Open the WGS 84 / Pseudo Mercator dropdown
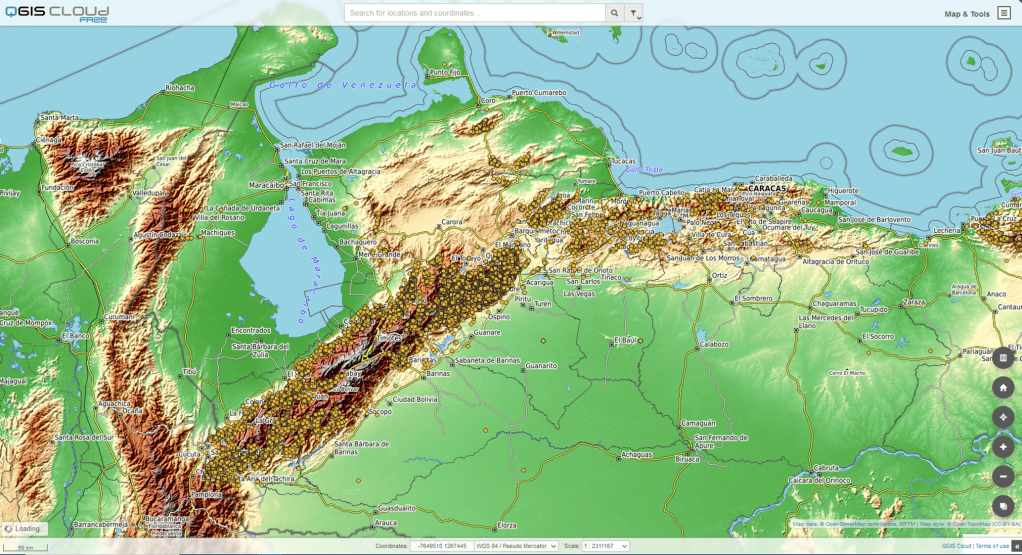 pos(516,546)
